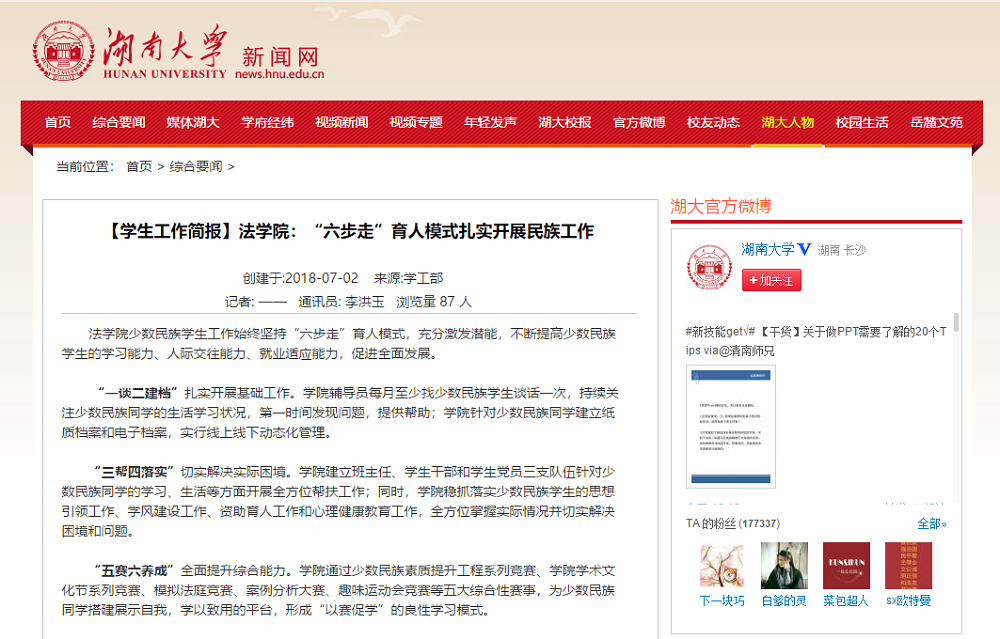Open fan avatar 下一块巧
The height and width of the screenshot is (639, 1000).
click(x=721, y=566)
